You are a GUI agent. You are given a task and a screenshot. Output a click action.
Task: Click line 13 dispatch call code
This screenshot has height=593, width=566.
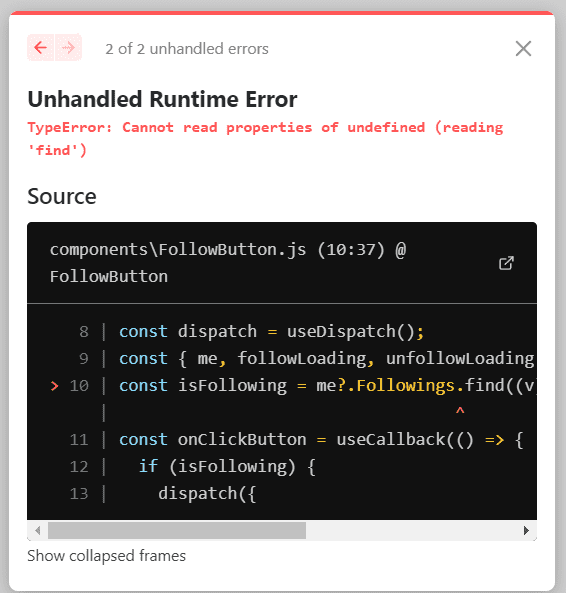point(207,494)
